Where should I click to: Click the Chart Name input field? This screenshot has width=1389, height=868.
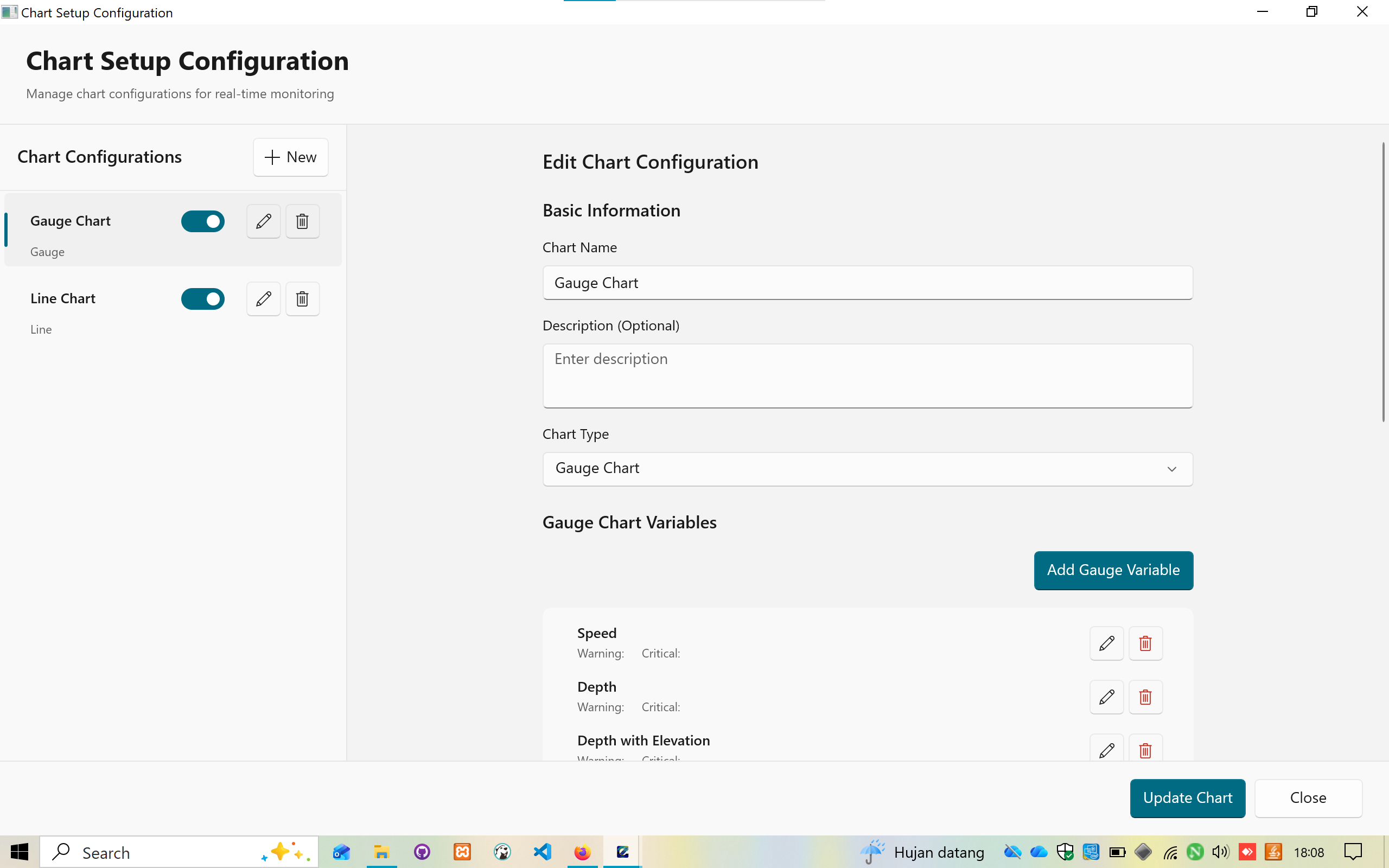tap(867, 283)
